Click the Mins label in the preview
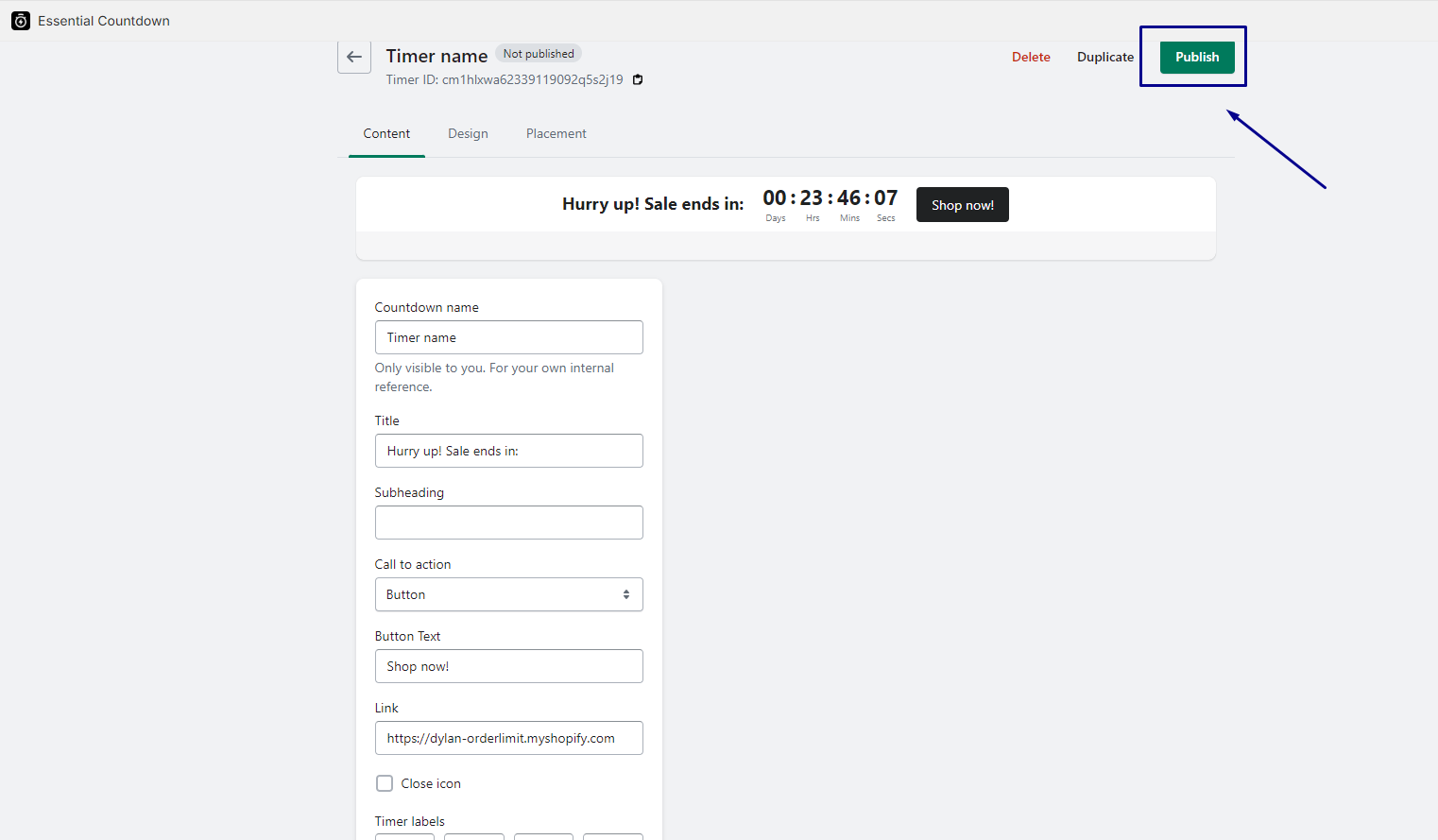Viewport: 1438px width, 840px height. (x=849, y=218)
